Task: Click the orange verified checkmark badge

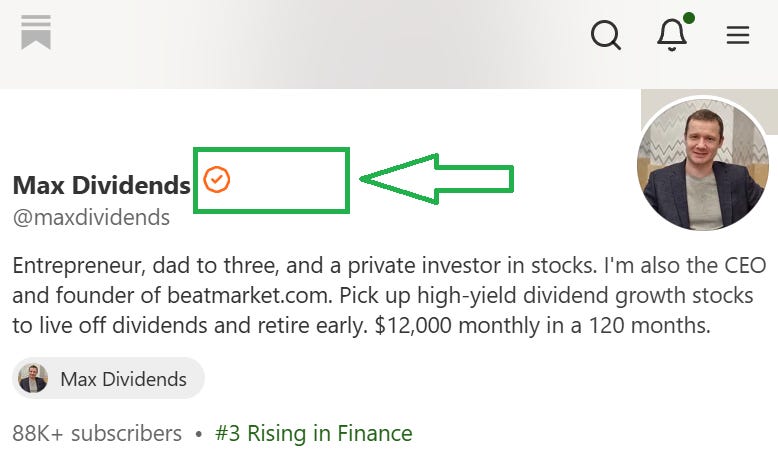Action: (217, 179)
